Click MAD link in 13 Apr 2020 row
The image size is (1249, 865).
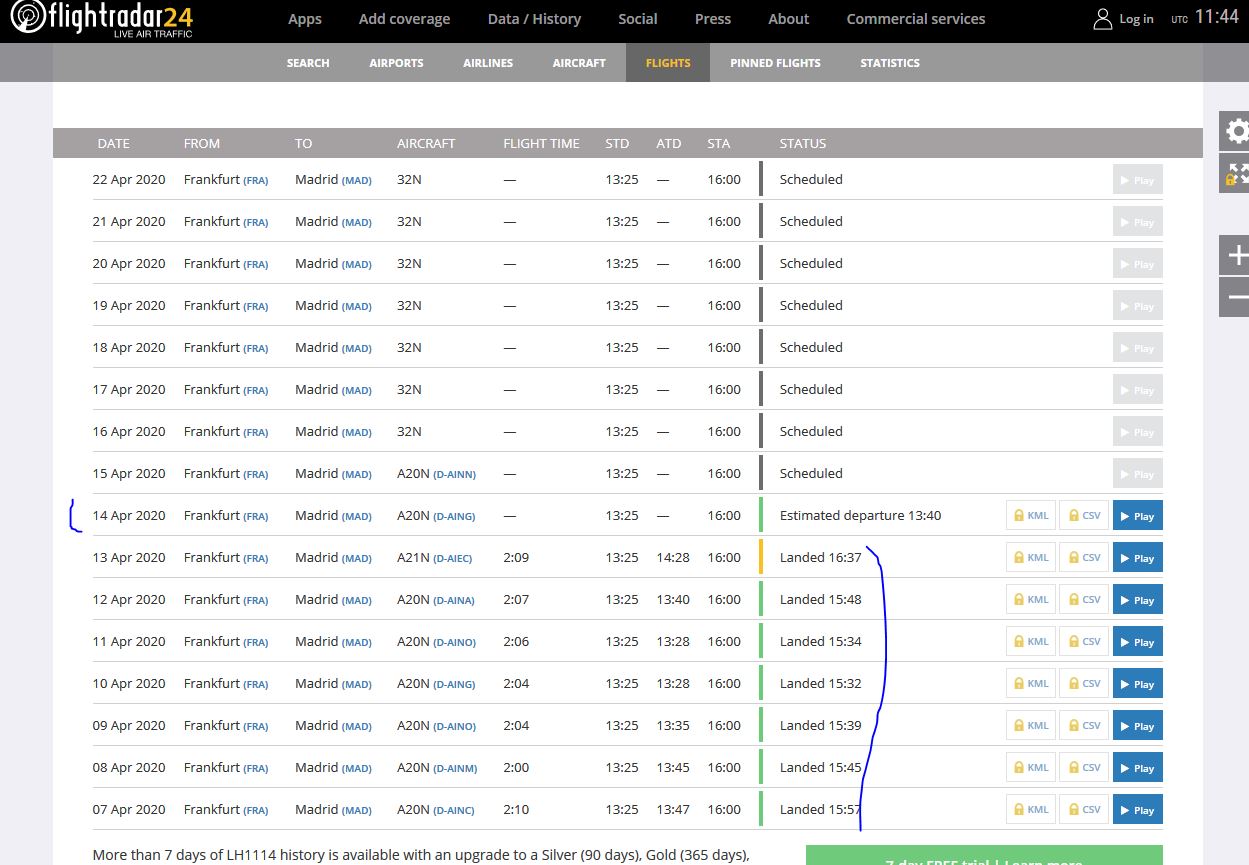point(357,559)
